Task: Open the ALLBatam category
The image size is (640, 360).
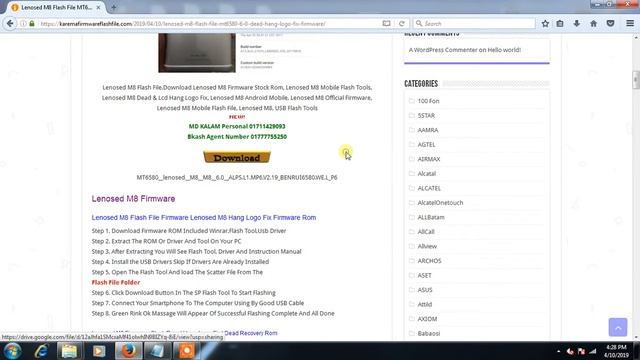Action: 431,217
